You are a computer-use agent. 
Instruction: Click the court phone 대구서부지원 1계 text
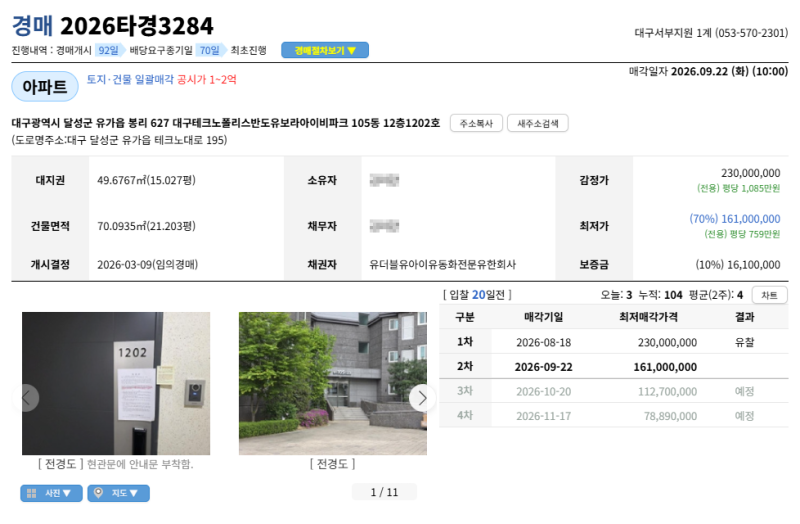click(x=711, y=33)
